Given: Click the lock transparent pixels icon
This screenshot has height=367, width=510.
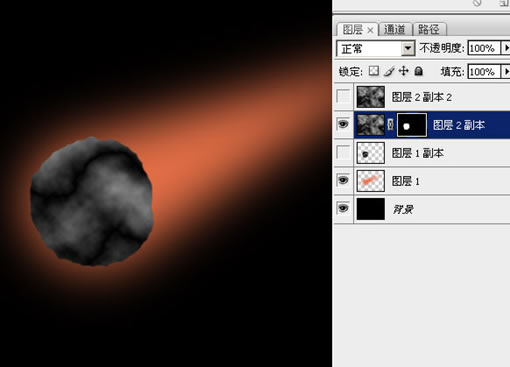Looking at the screenshot, I should pos(374,71).
